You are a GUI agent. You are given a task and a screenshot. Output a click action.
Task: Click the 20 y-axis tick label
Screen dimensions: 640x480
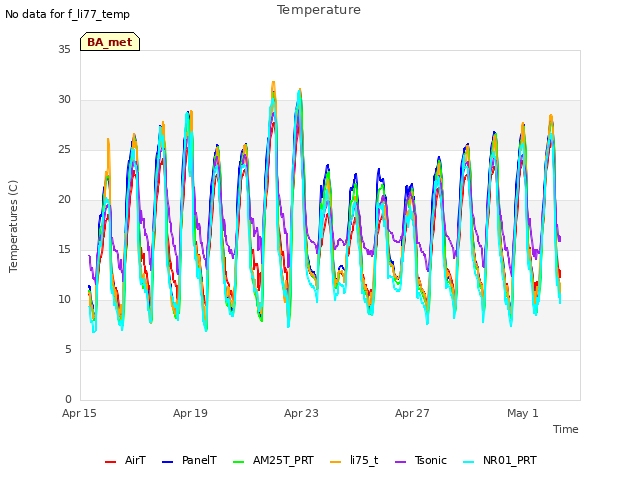pyautogui.click(x=64, y=200)
